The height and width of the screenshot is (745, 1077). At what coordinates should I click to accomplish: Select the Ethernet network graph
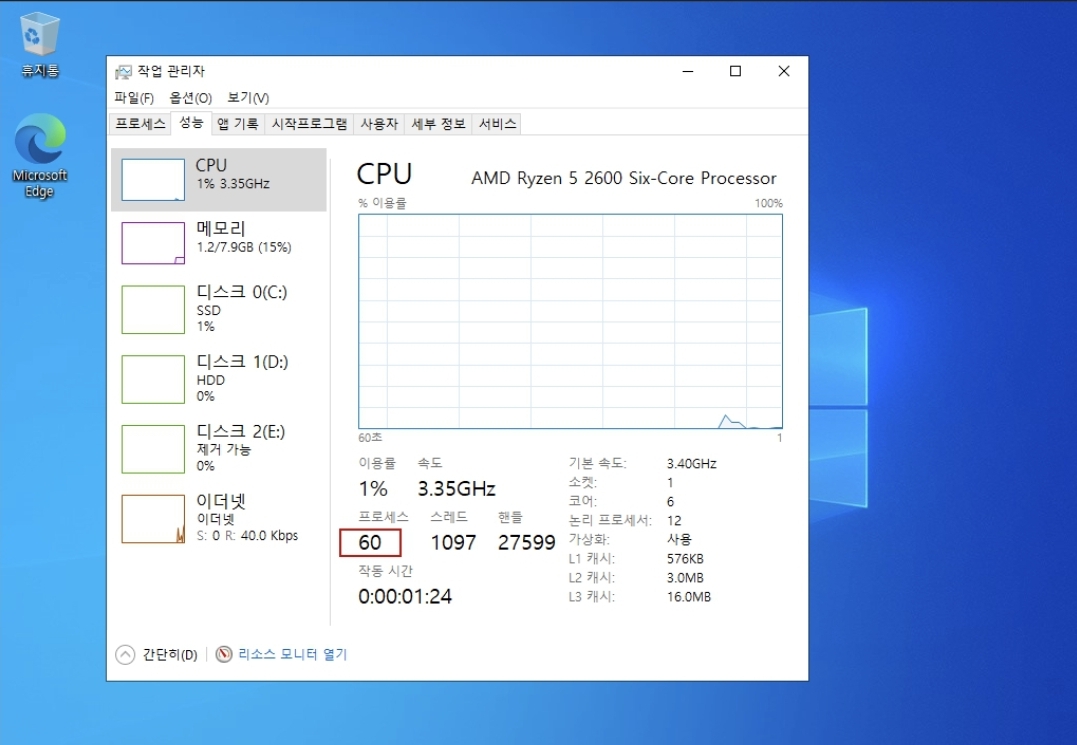pyautogui.click(x=153, y=518)
